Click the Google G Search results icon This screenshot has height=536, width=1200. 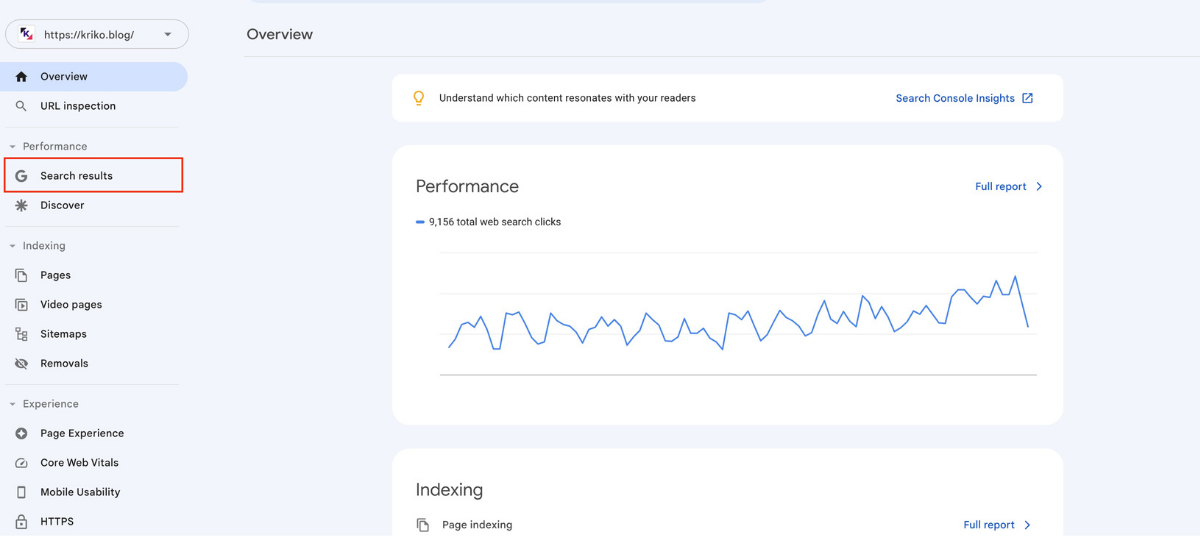click(21, 176)
